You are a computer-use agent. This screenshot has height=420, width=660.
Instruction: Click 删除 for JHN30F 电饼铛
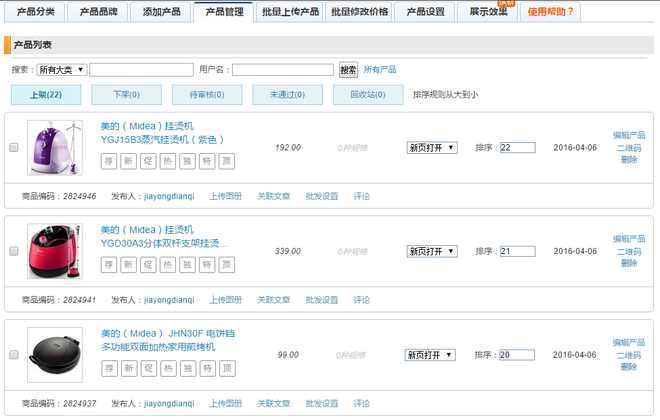click(x=629, y=367)
